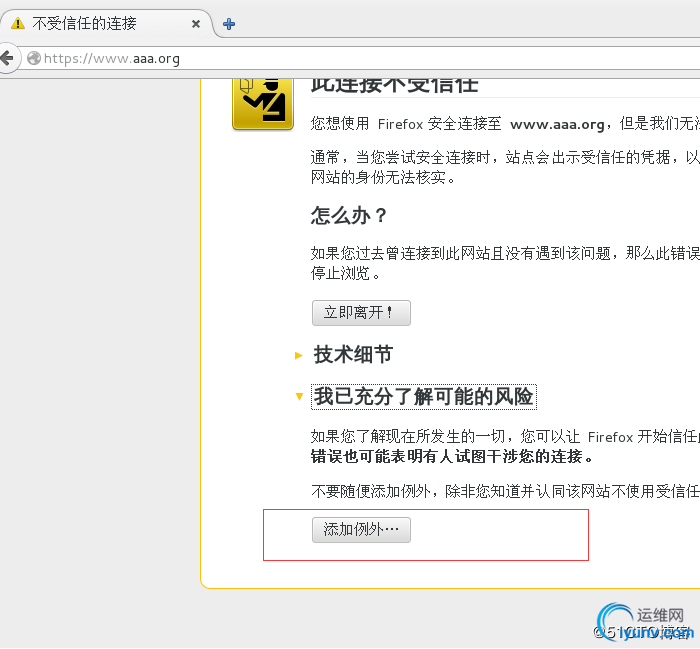
Task: Close the 不受信任的连接 tab
Action: tap(196, 24)
